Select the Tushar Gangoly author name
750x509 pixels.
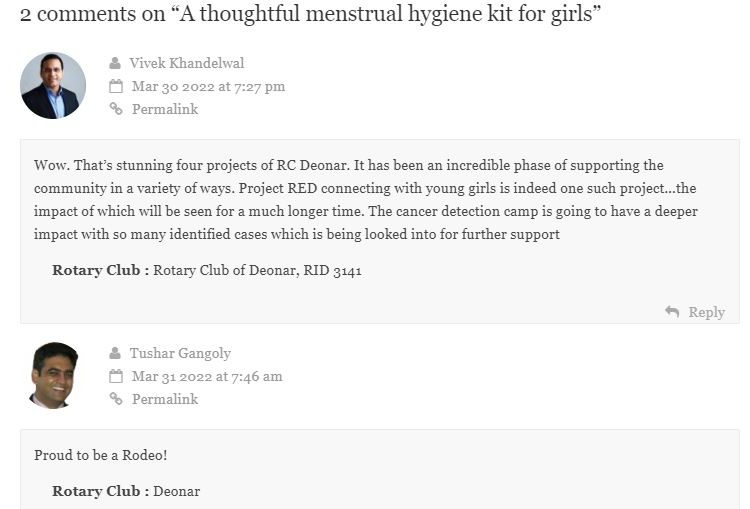(x=180, y=354)
